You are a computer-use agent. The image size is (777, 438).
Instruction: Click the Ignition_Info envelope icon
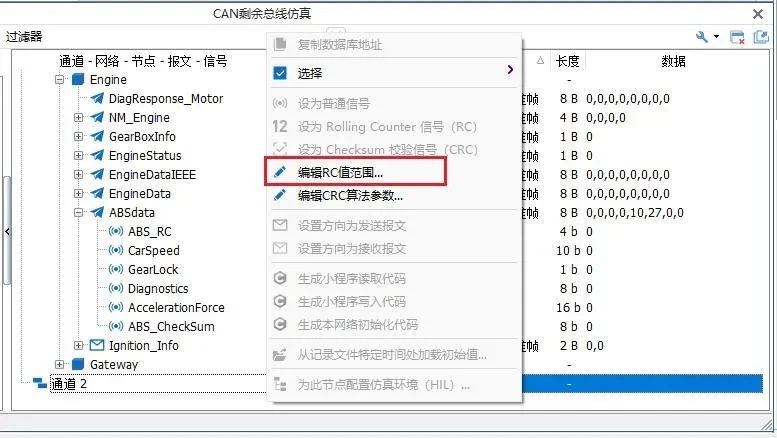pos(97,346)
